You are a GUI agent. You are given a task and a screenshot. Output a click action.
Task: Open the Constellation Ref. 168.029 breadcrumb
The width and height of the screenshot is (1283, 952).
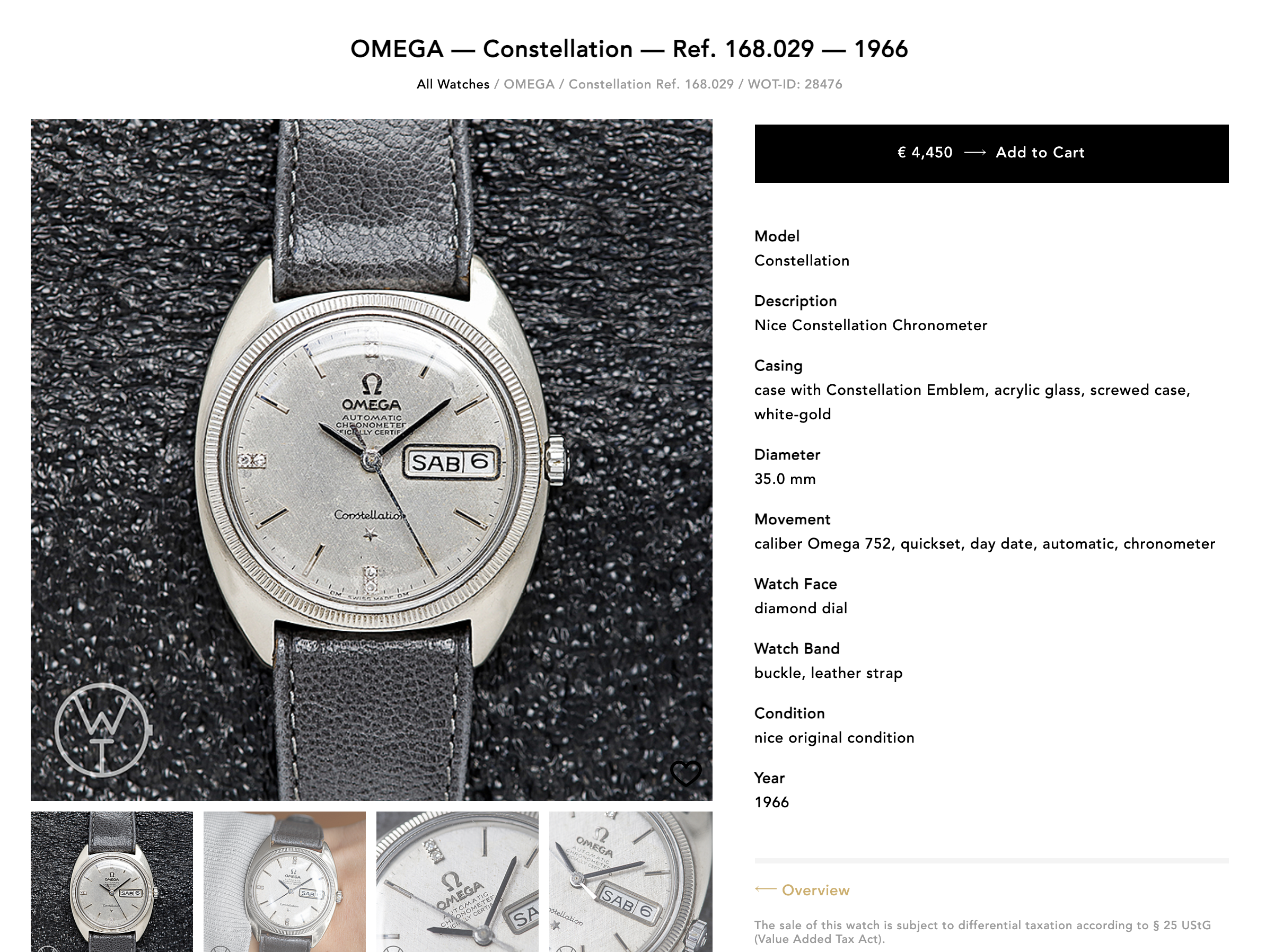click(651, 84)
